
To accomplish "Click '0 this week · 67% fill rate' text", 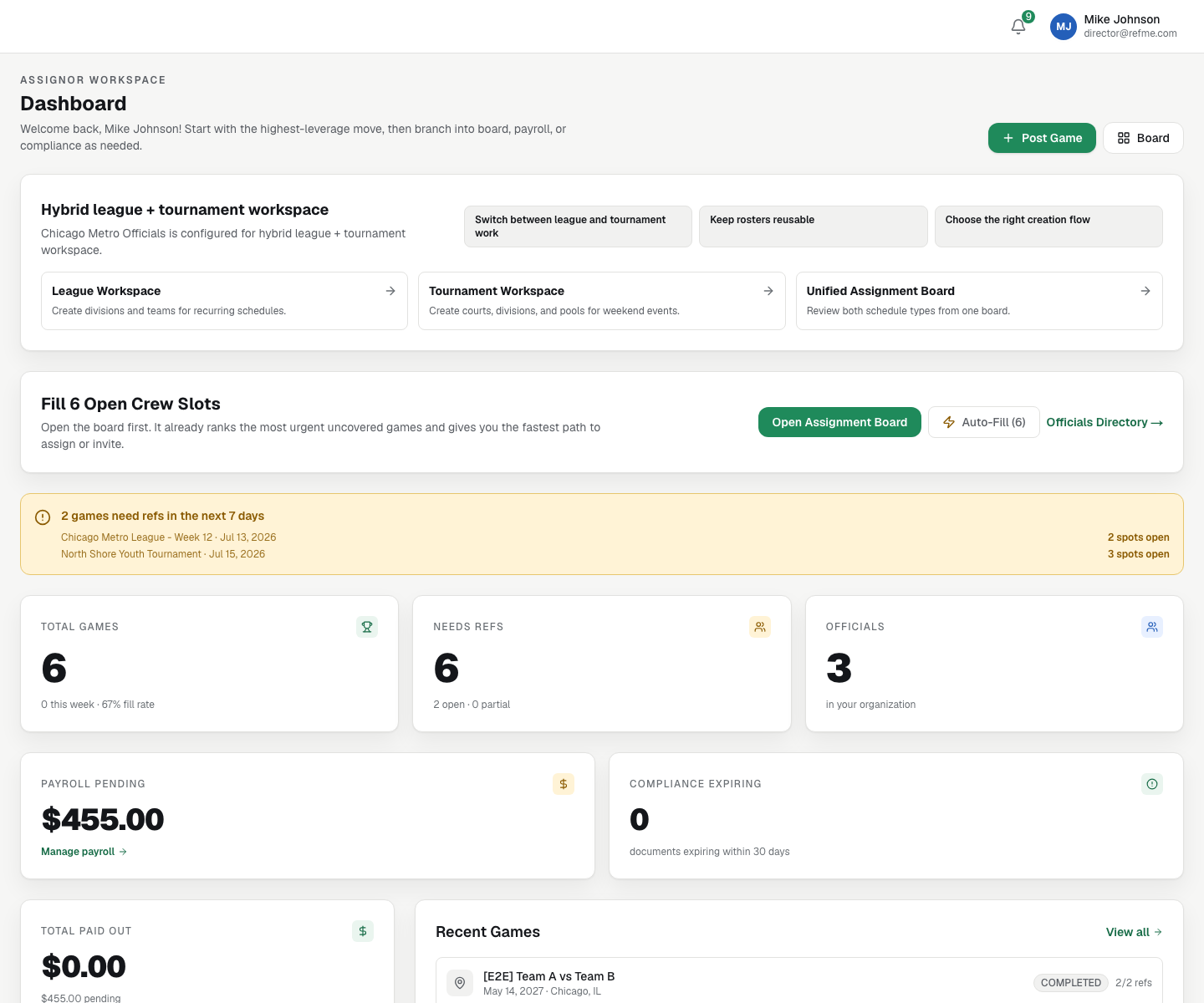I will point(98,705).
